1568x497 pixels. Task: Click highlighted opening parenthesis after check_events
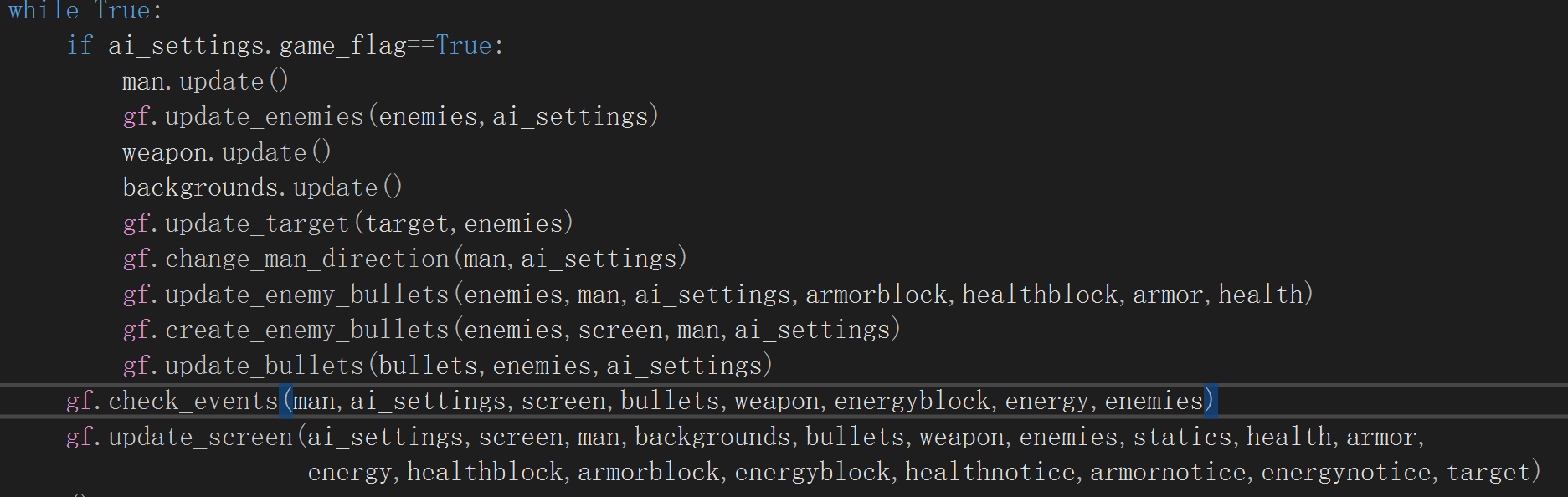287,401
